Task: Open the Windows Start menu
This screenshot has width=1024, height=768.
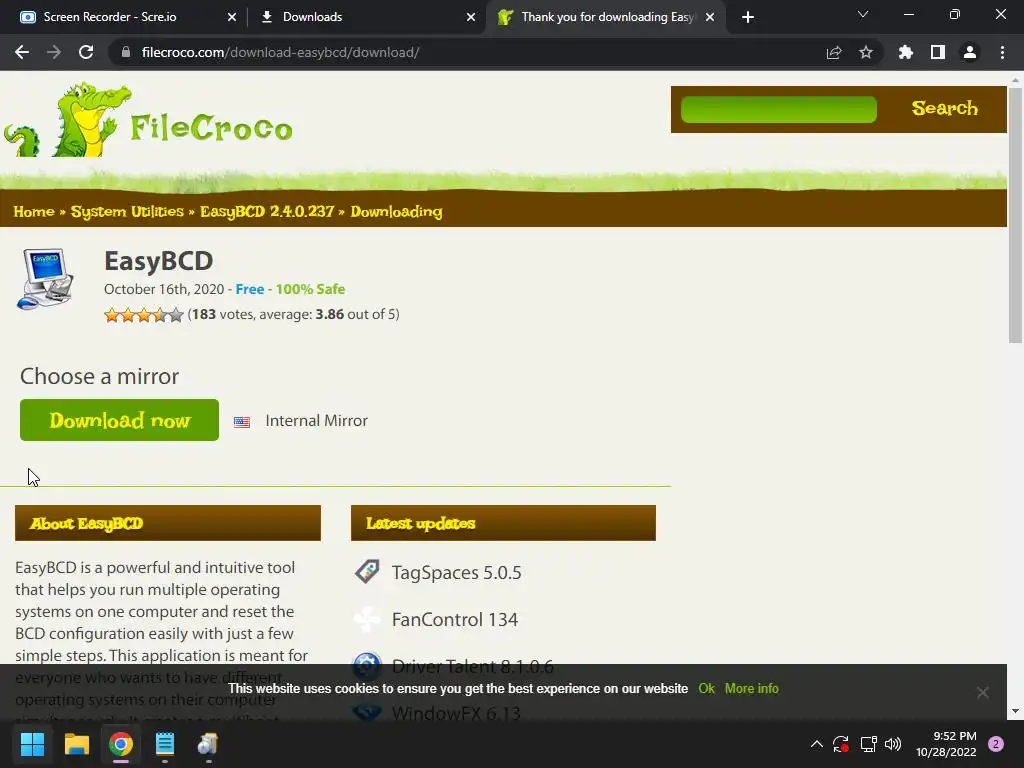Action: click(x=32, y=744)
